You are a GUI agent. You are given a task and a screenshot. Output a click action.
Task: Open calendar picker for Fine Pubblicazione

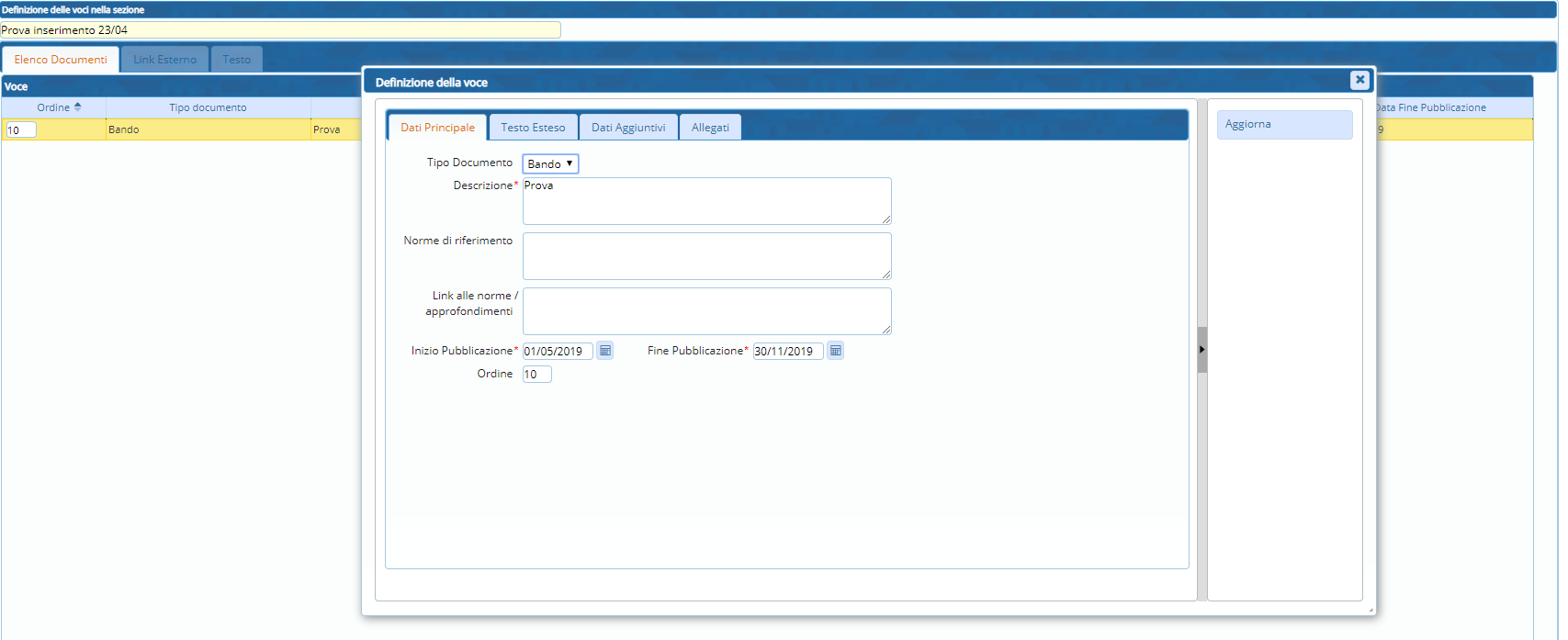pos(835,351)
